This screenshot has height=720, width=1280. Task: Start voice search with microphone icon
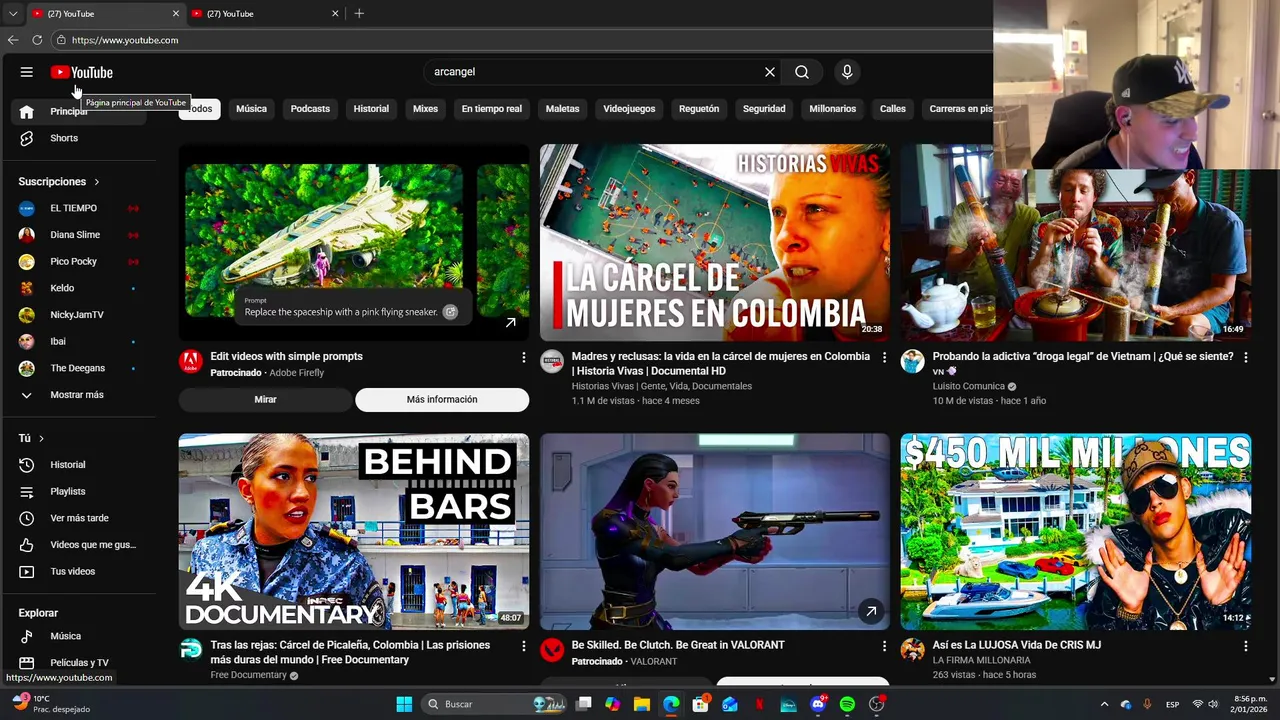847,72
